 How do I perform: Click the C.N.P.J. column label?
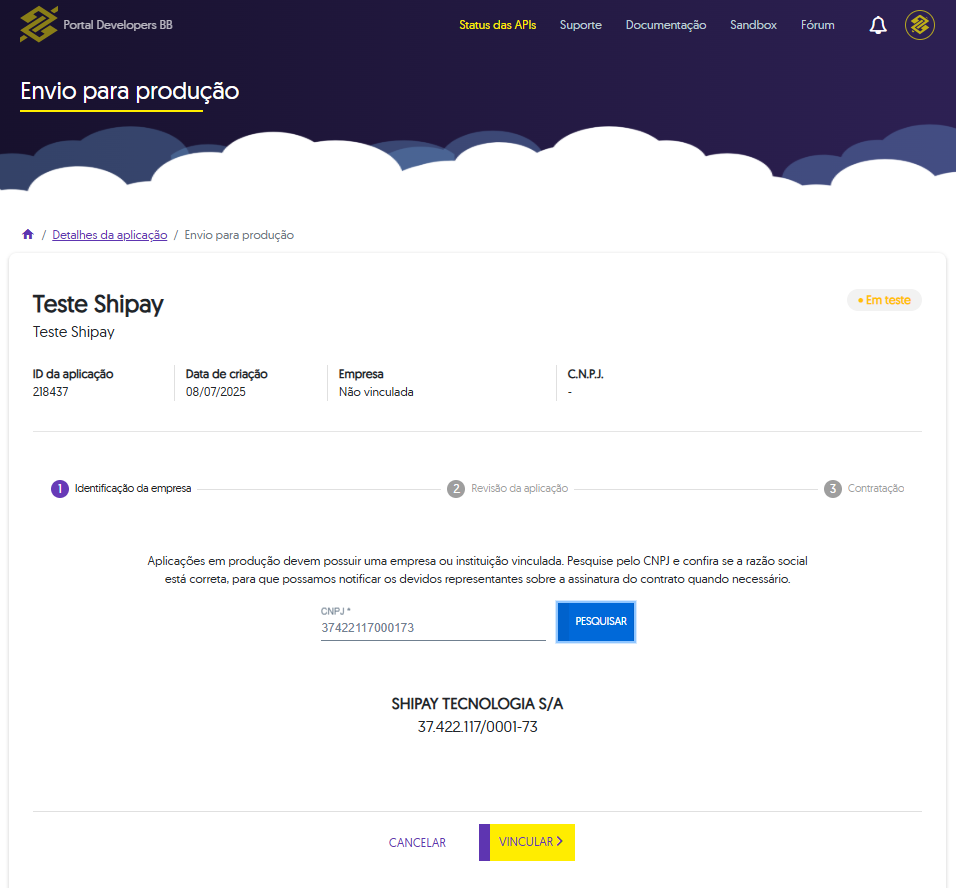click(585, 374)
